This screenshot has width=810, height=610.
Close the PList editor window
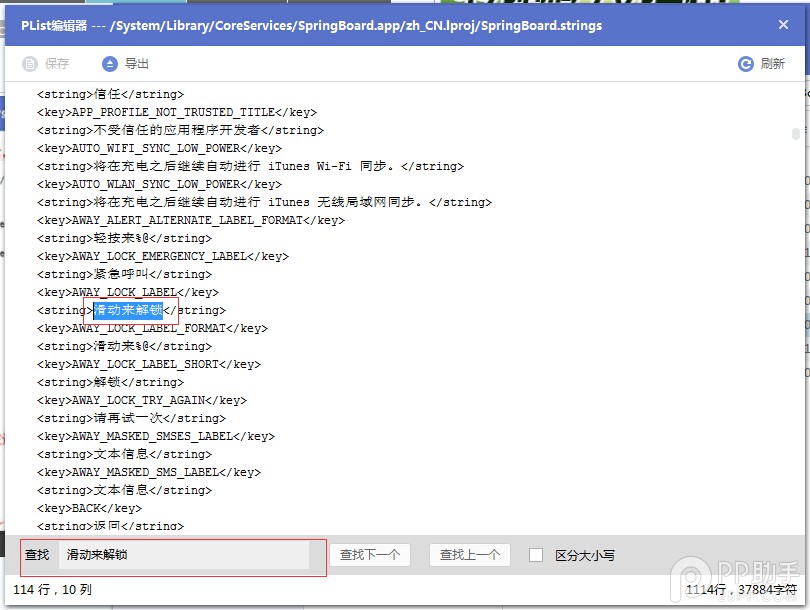coord(783,25)
